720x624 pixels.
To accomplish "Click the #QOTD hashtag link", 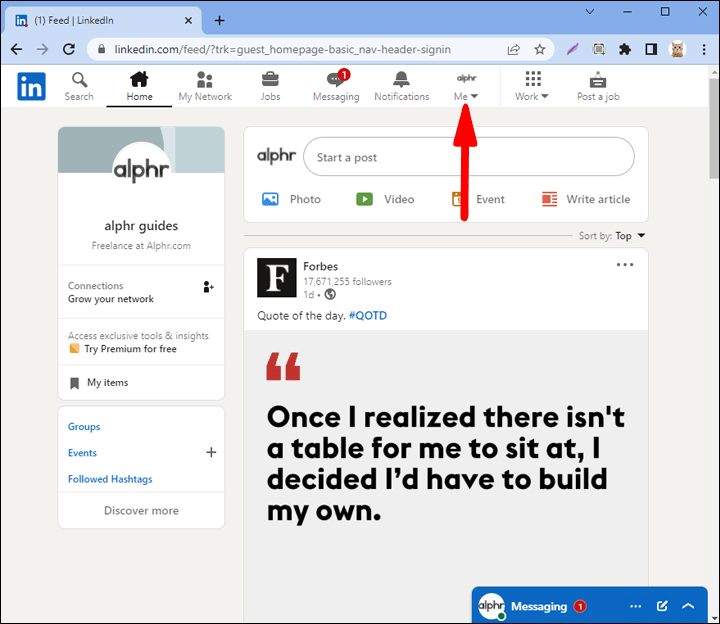I will pos(367,316).
